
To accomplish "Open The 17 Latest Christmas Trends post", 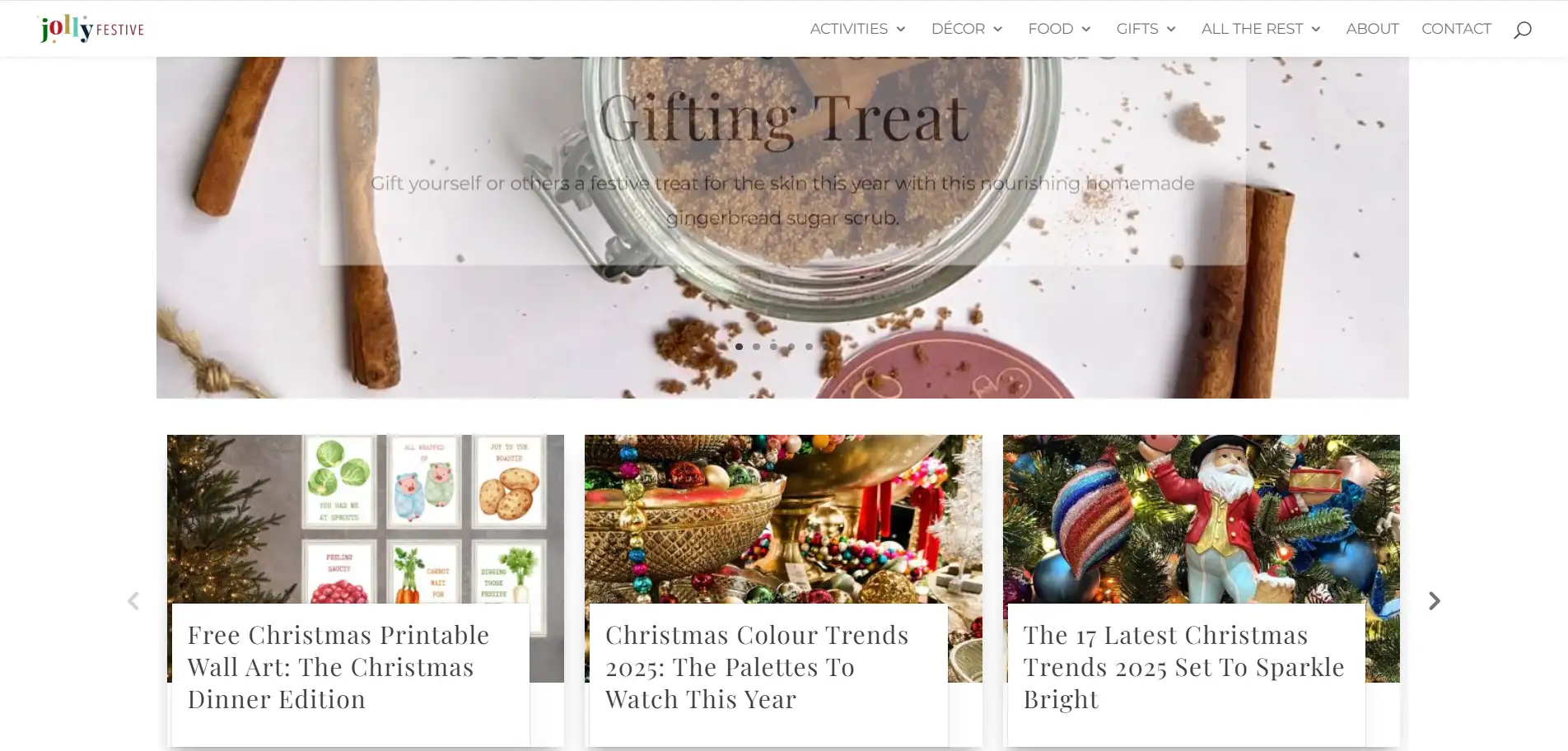I will coord(1183,667).
